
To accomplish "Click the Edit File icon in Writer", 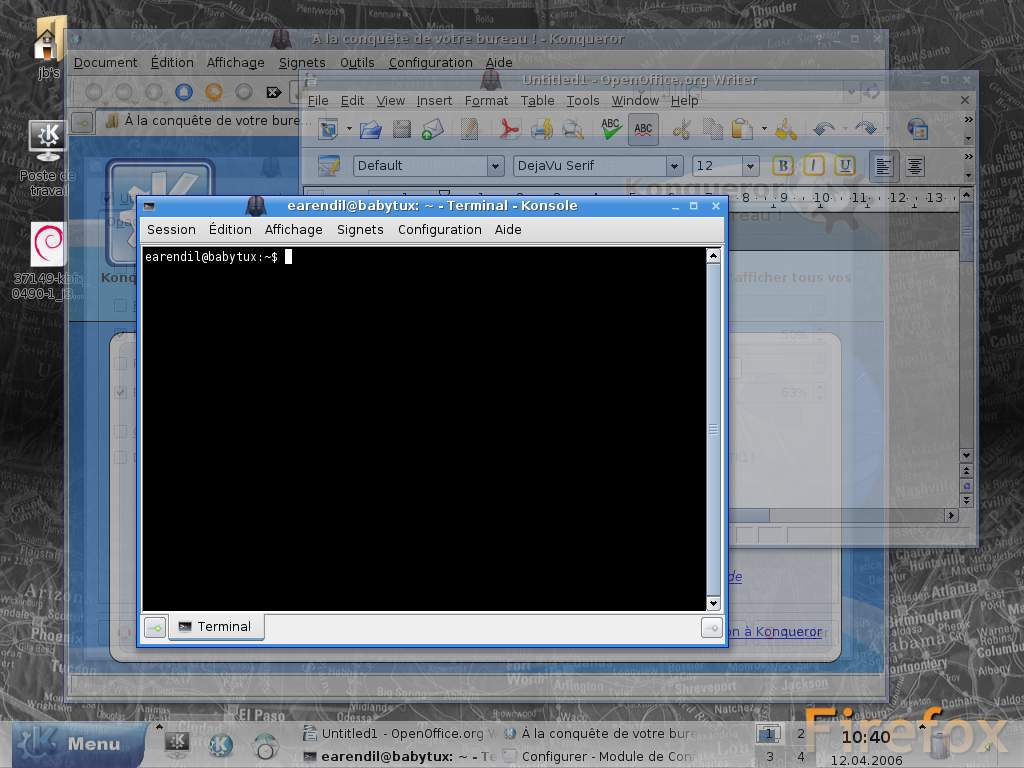I will [x=469, y=129].
